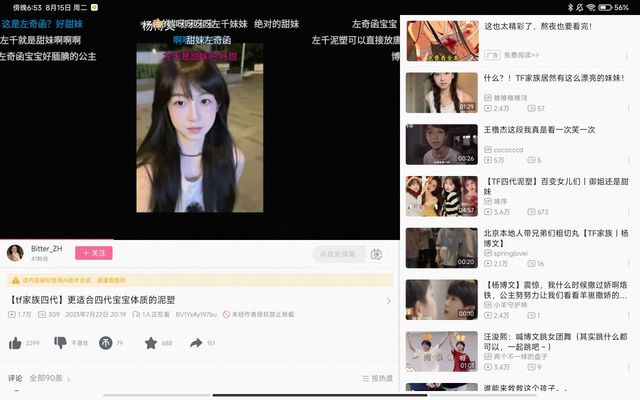Tap the Wi-Fi icon in status bar
Image resolution: width=640 pixels, height=400 pixels.
point(591,7)
